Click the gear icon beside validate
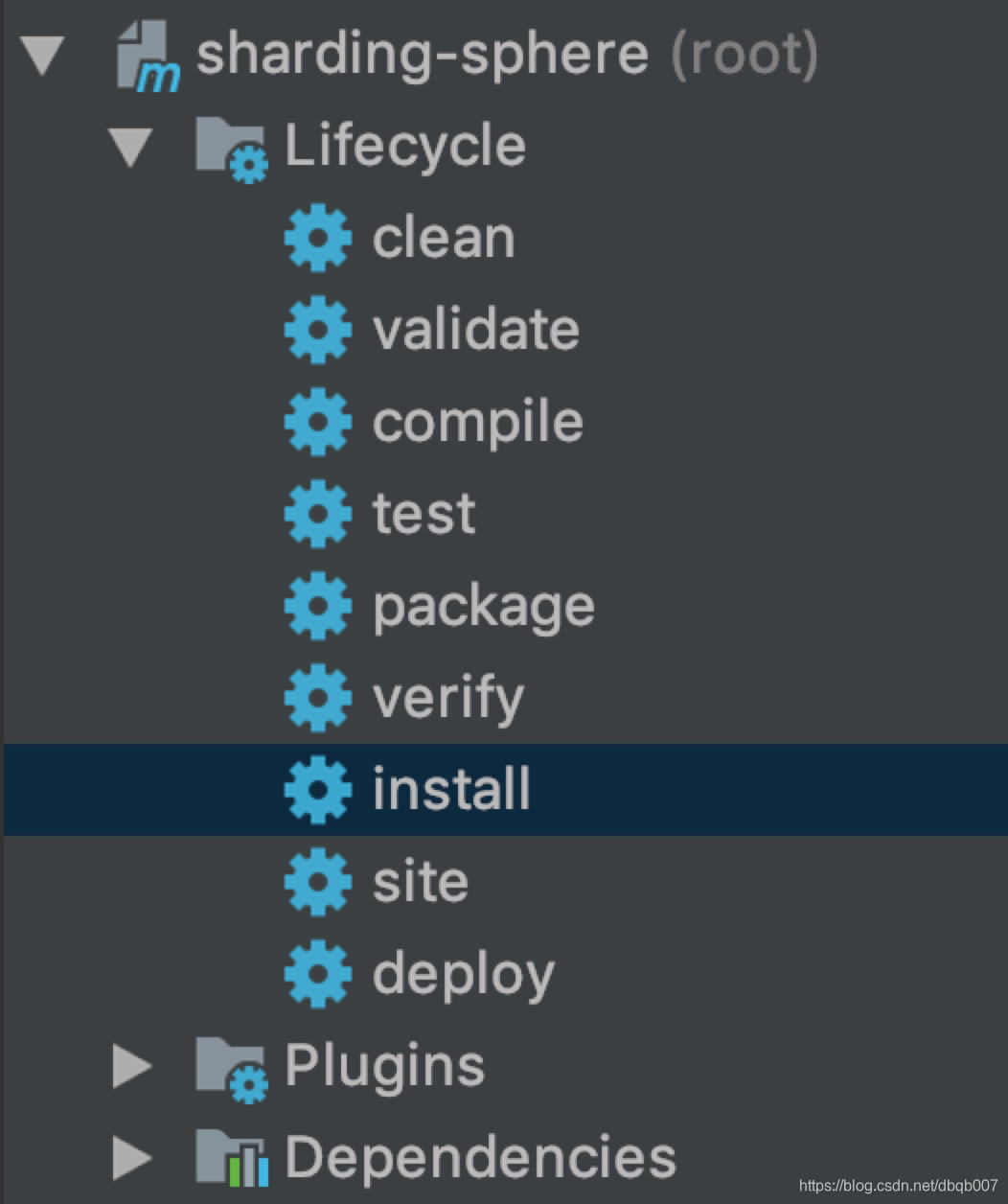 [318, 330]
